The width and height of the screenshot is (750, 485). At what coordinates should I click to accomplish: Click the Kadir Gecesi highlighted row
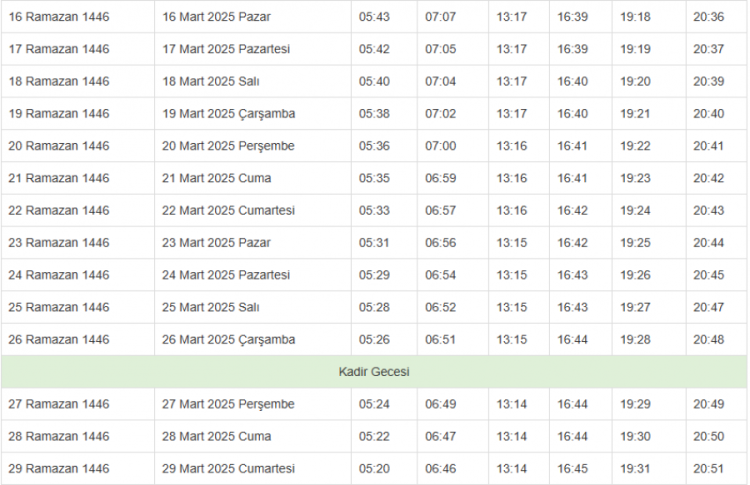[x=374, y=371]
